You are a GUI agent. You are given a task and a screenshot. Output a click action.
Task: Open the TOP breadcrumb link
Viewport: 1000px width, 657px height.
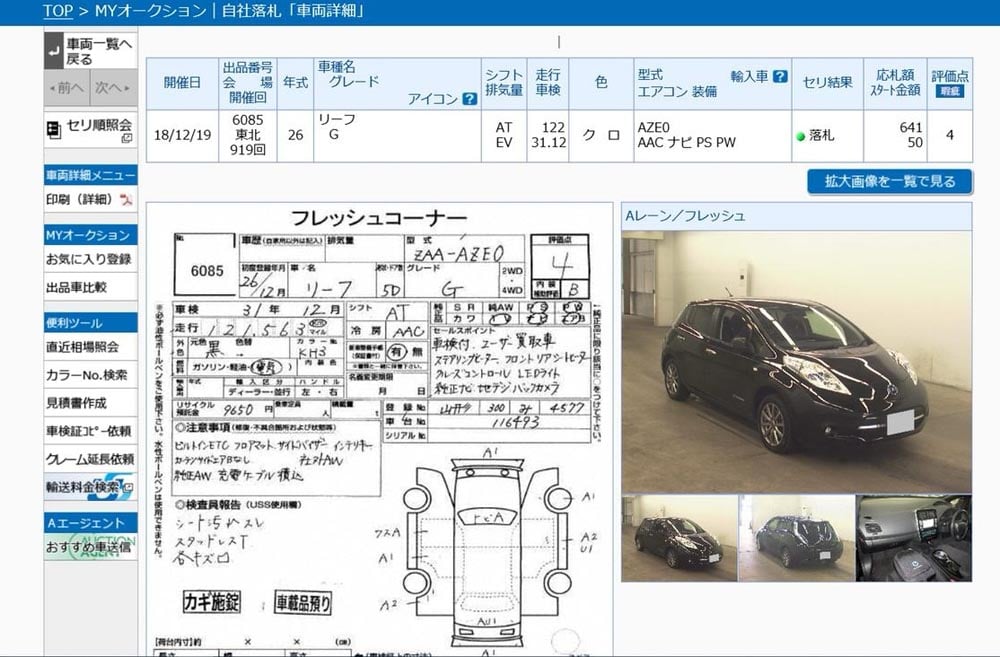coord(58,11)
